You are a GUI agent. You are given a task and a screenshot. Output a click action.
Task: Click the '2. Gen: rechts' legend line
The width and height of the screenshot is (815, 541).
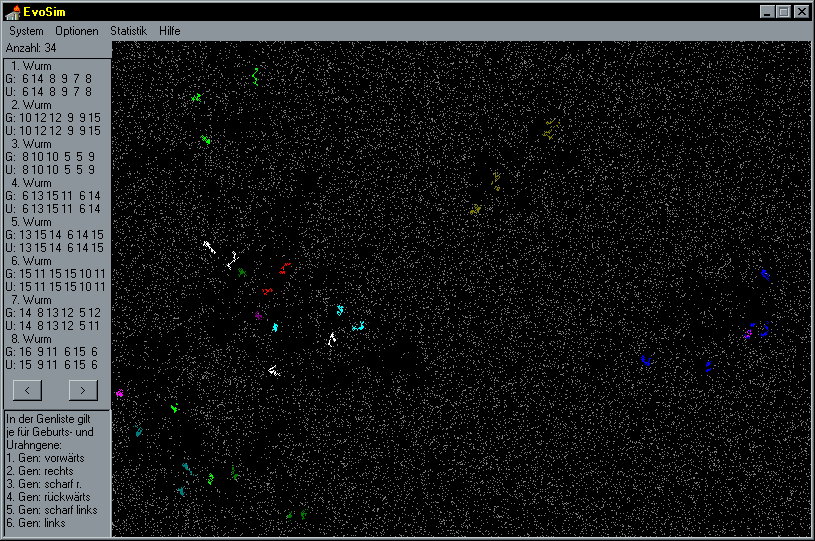tap(40, 471)
